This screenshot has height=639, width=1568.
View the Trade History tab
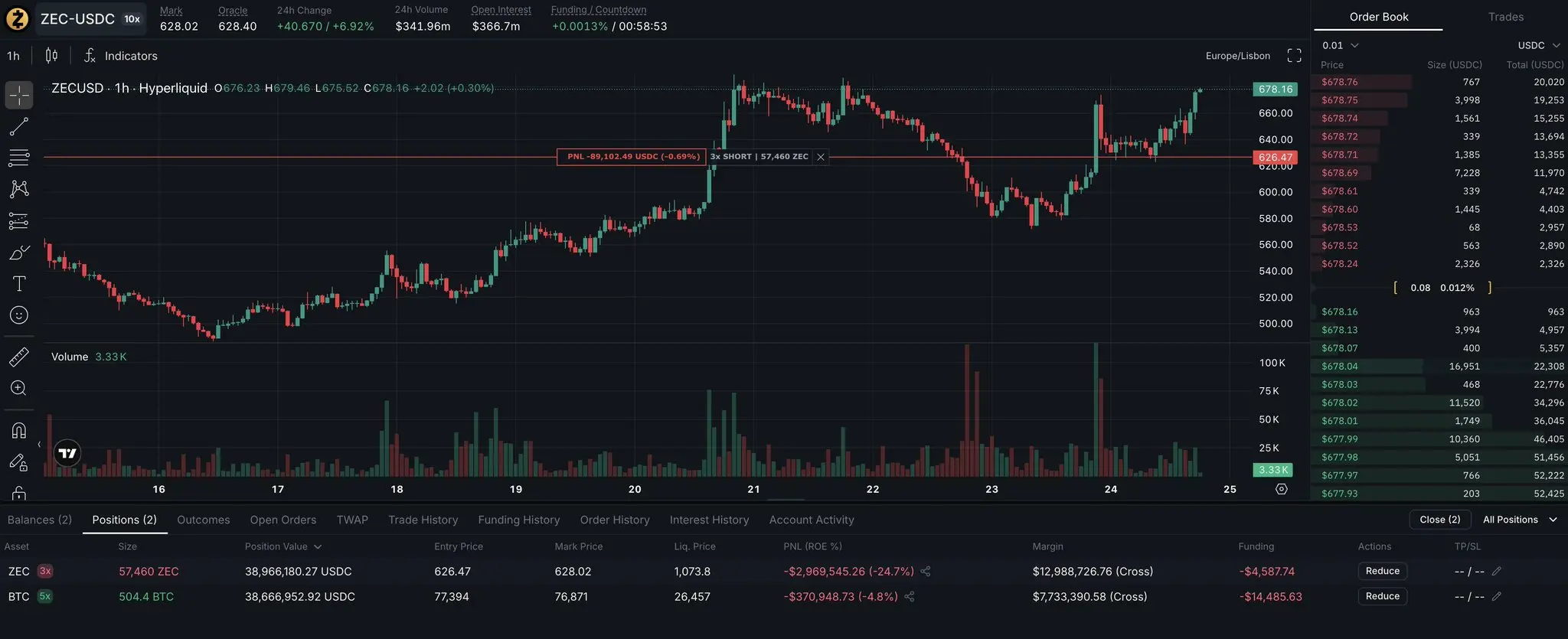(423, 520)
